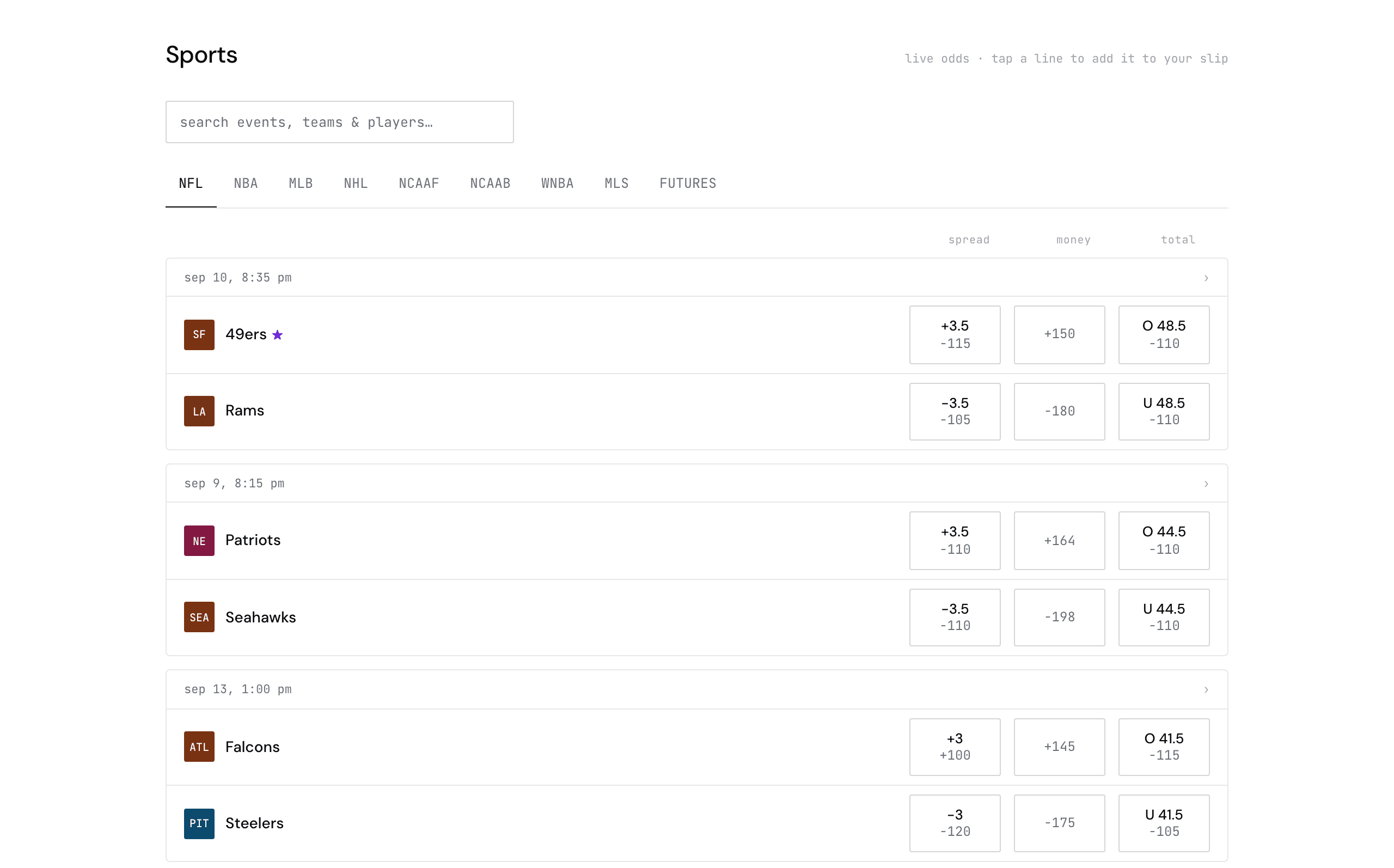Screen dimensions: 1394x868
Task: Click the Falcons team name
Action: [253, 748]
